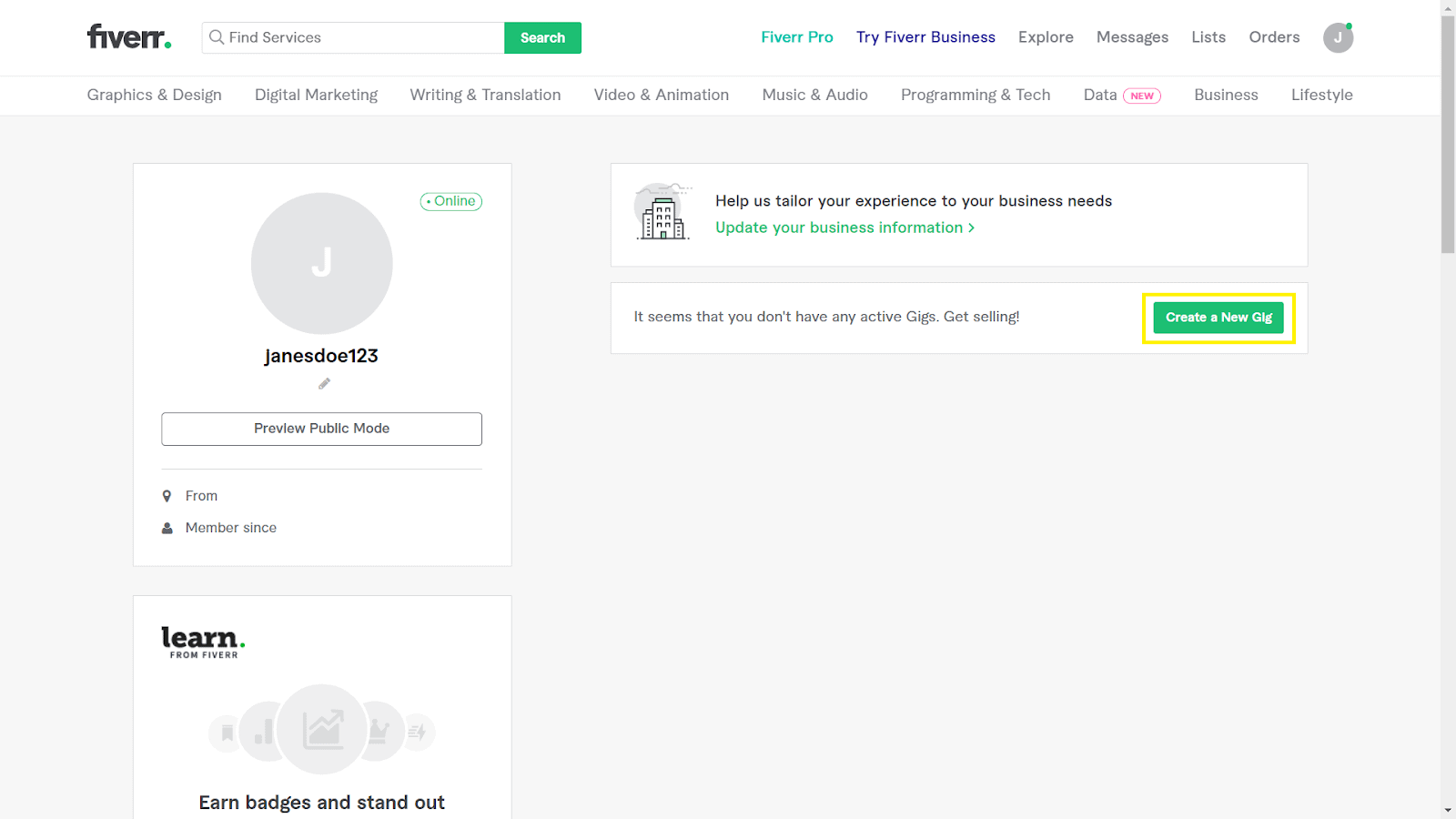1456x819 pixels.
Task: Open Update your business information link
Action: pos(844,227)
